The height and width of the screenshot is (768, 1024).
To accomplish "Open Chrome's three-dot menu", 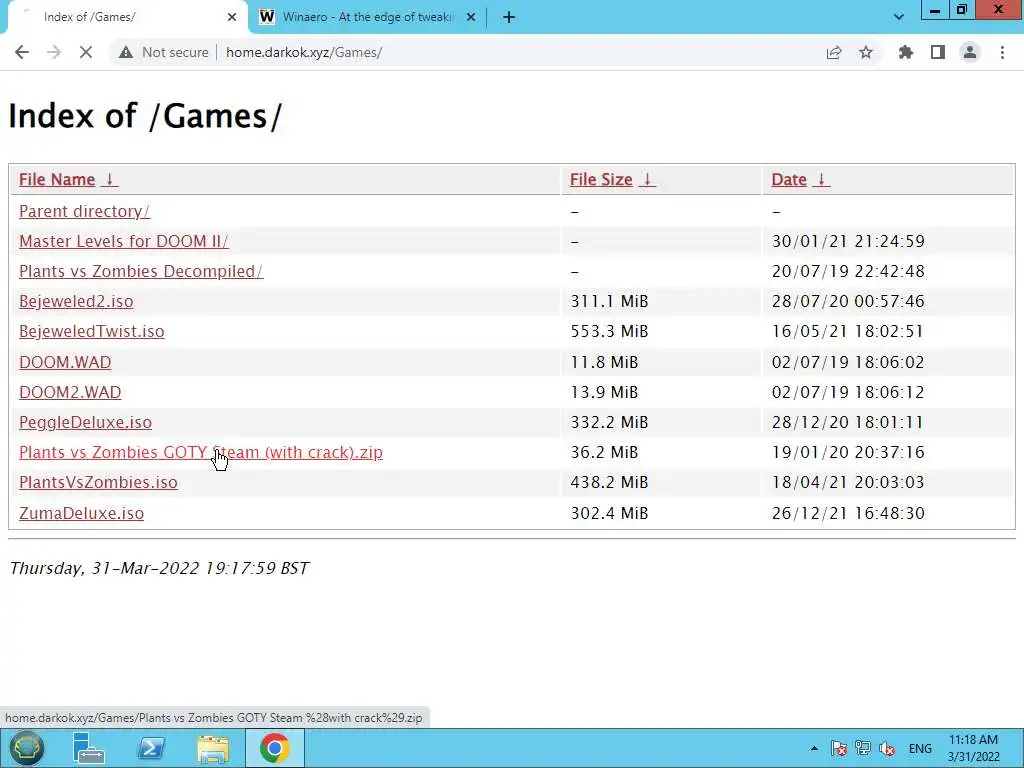I will pos(1002,52).
